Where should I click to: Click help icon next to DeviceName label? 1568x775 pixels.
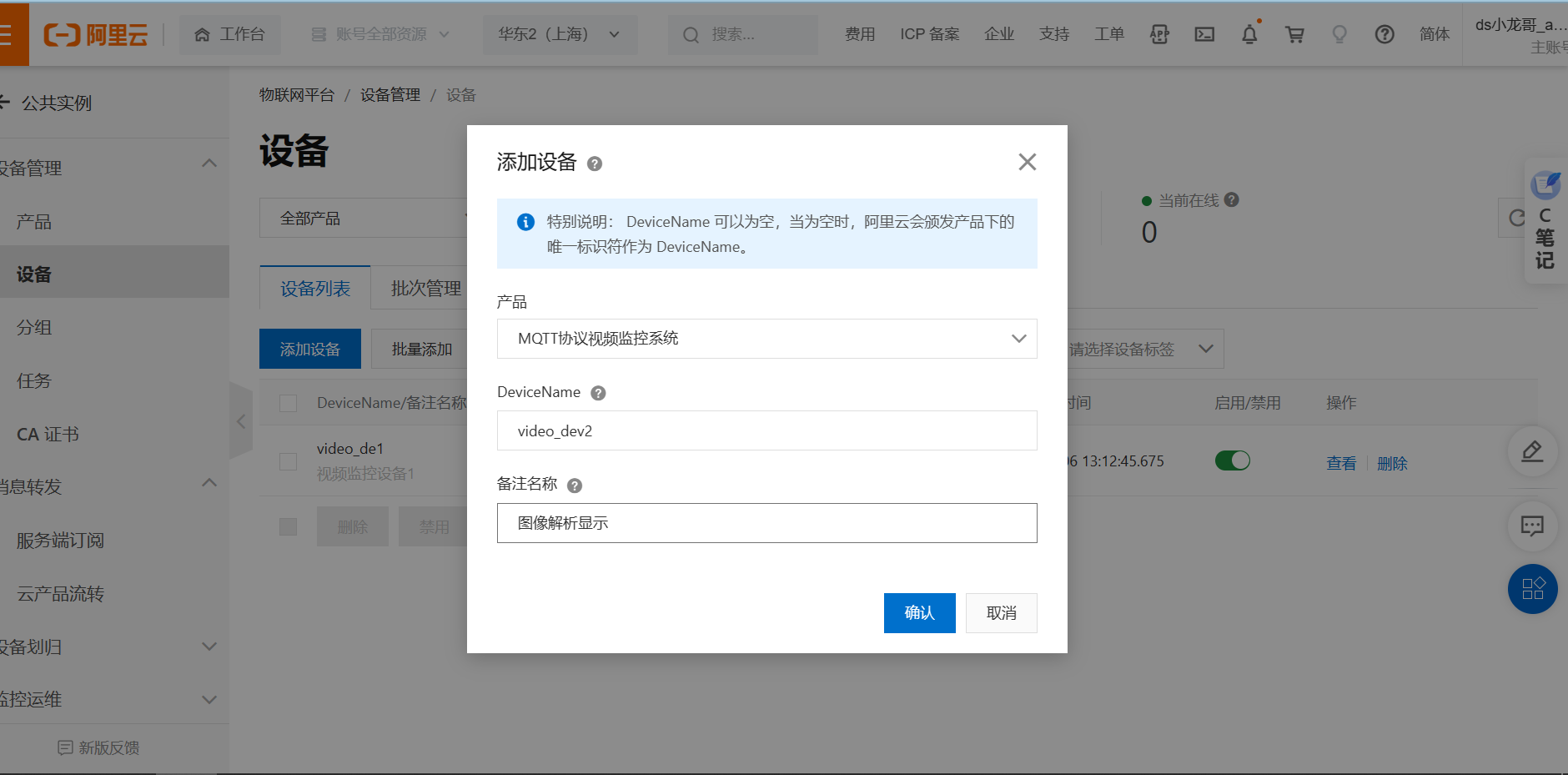click(598, 393)
